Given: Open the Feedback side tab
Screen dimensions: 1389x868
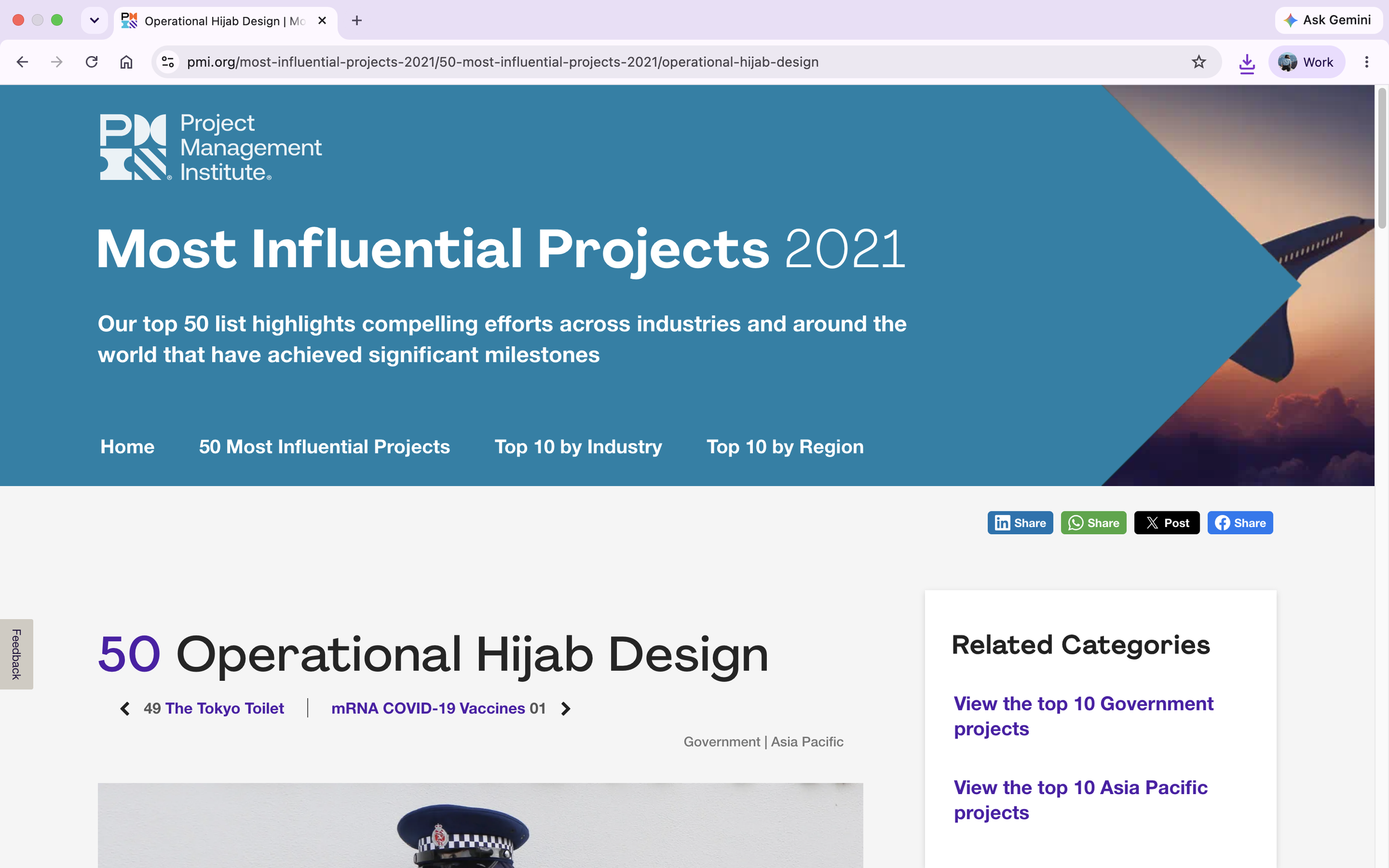Looking at the screenshot, I should 16,654.
